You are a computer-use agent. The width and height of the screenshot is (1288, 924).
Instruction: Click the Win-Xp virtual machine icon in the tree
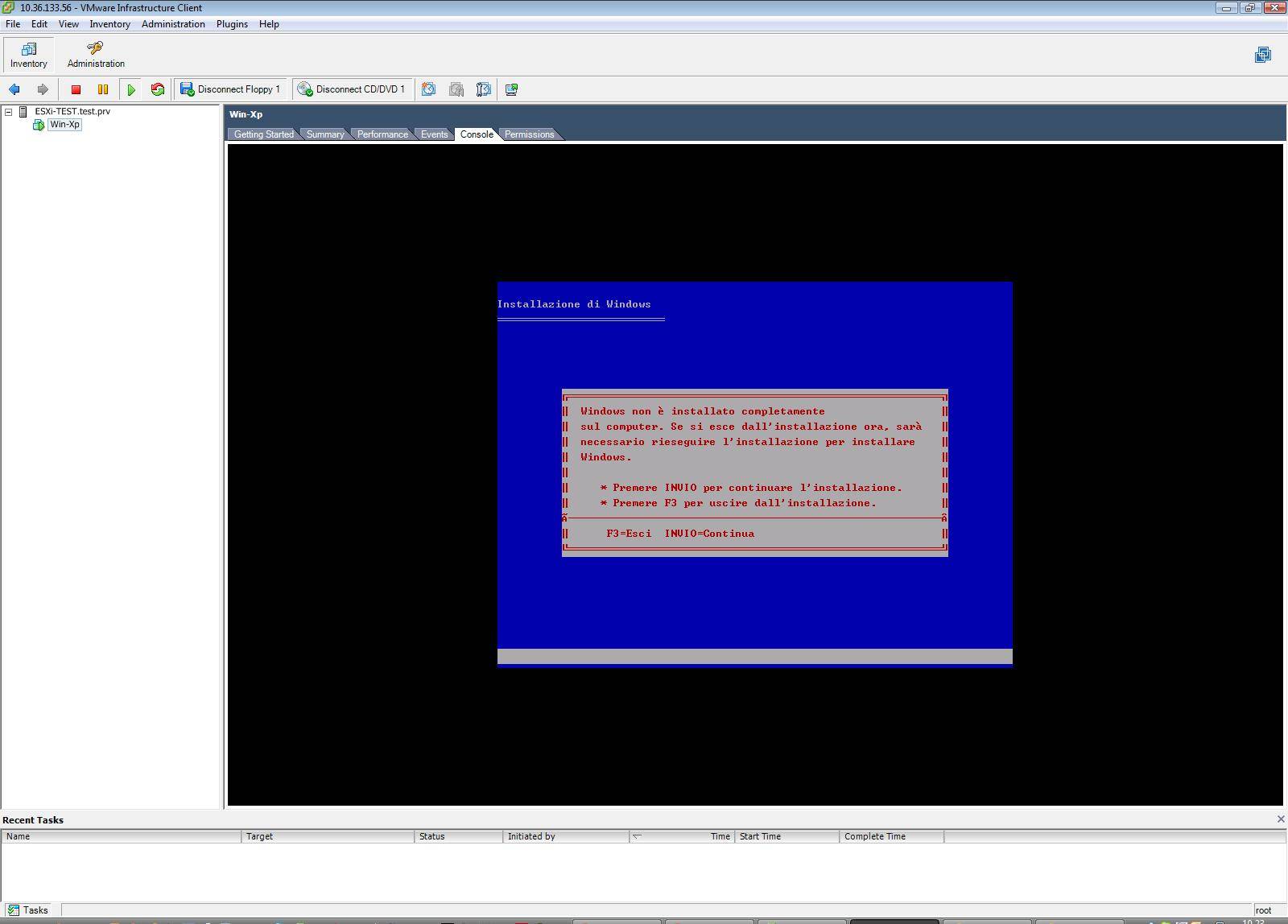39,125
